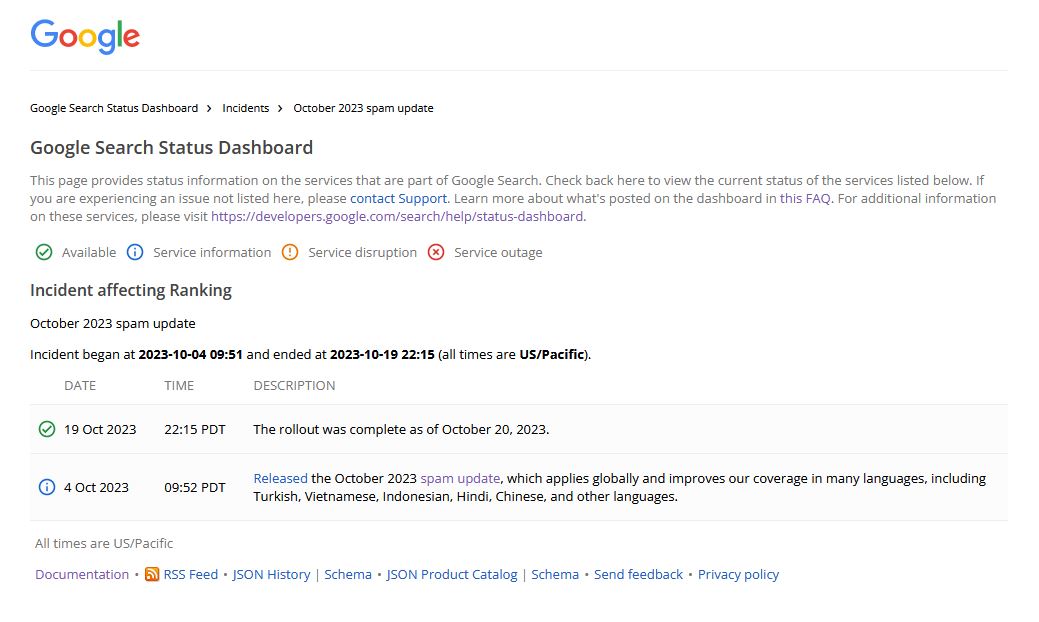Click the blue info icon beside 4 Oct 2023
Screen dimensions: 1039x622
pyautogui.click(x=46, y=487)
